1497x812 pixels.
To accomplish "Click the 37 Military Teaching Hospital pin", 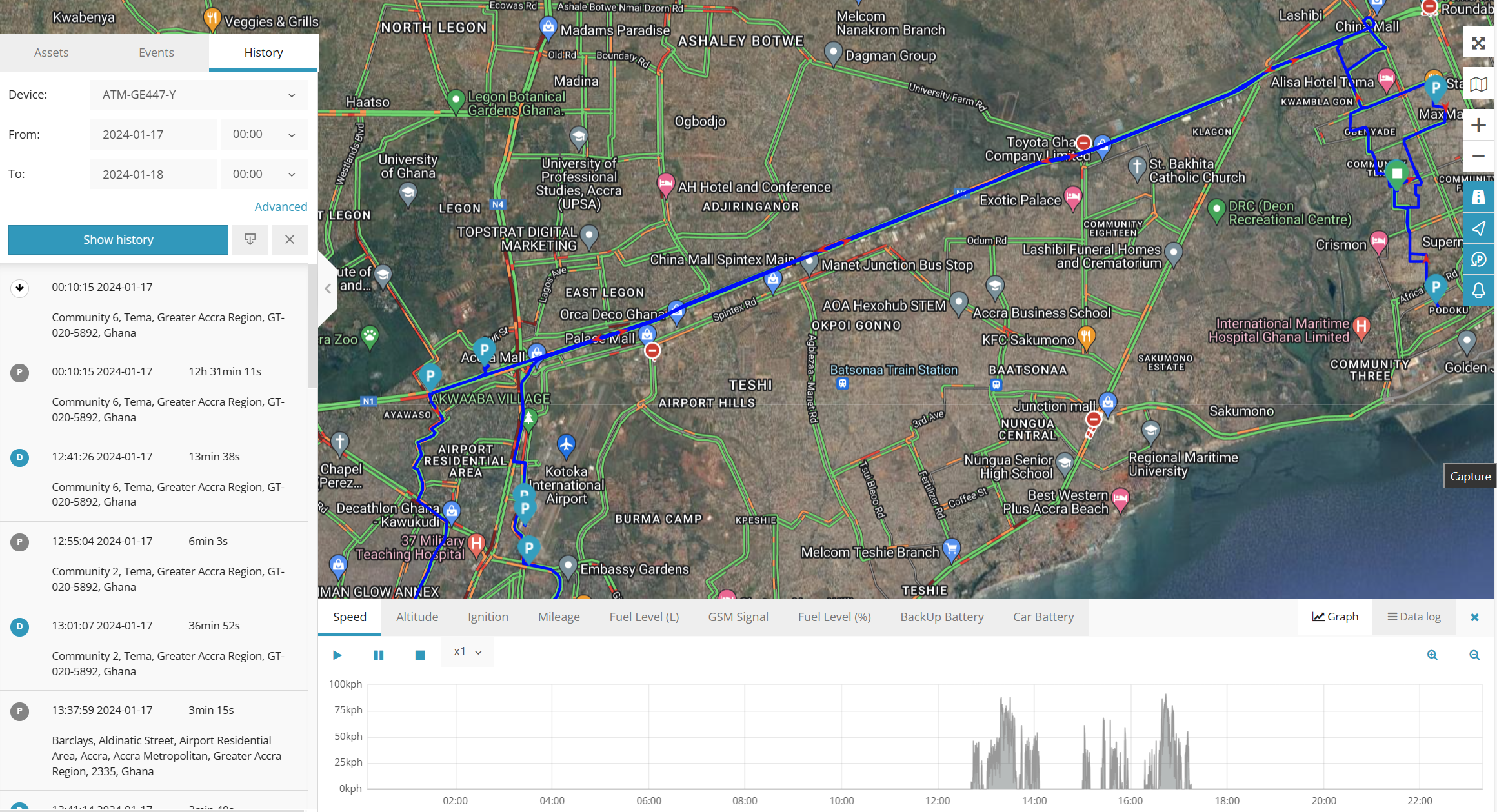I will (476, 544).
